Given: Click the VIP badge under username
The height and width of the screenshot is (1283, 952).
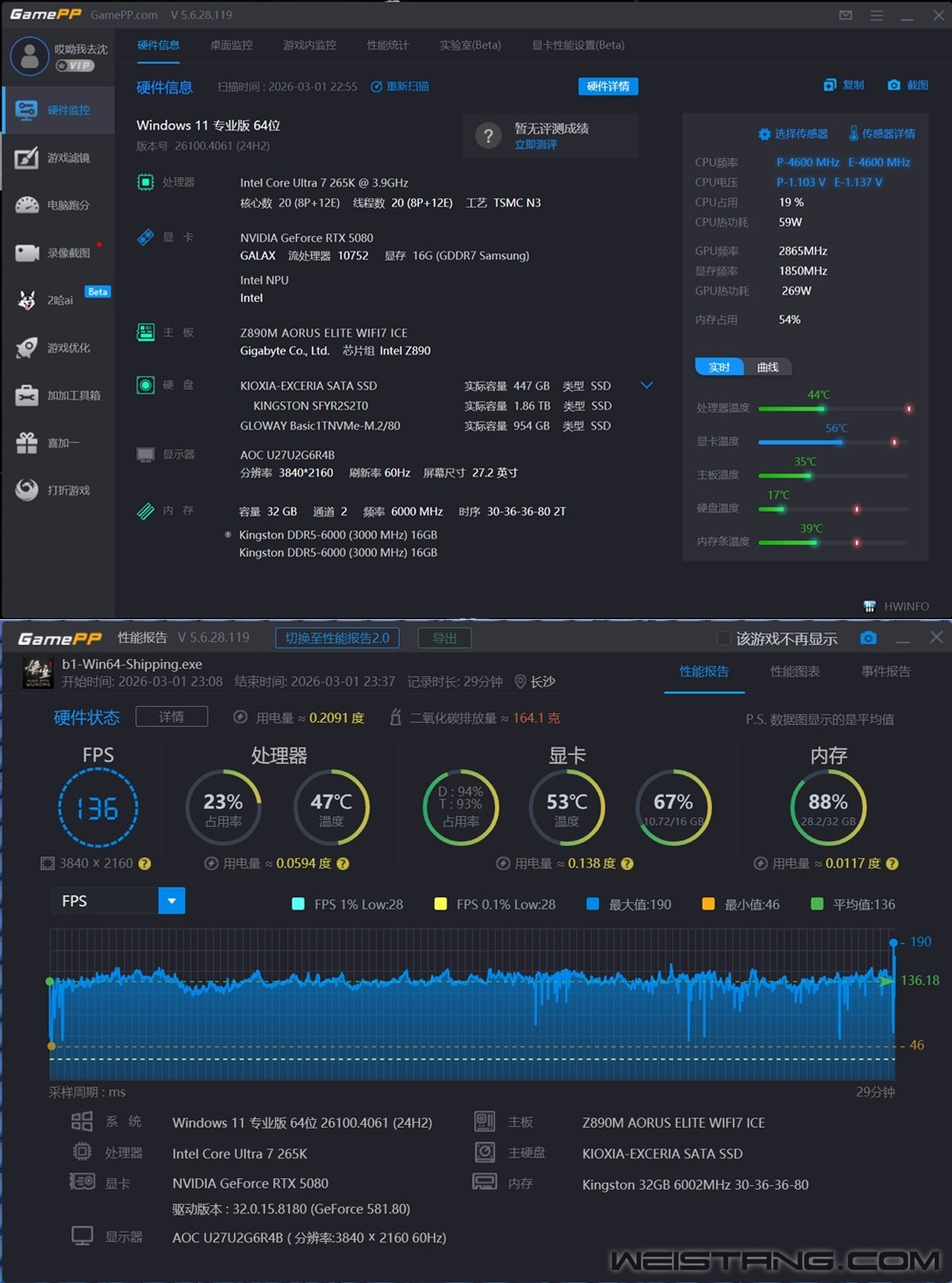Looking at the screenshot, I should point(74,66).
